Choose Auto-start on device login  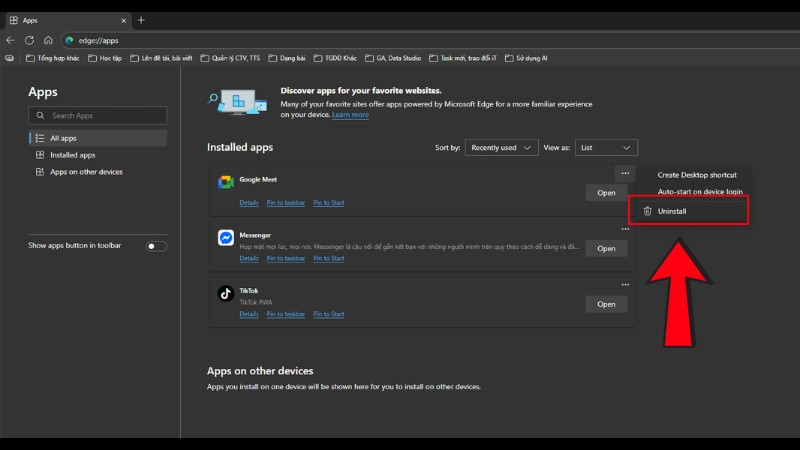tap(699, 192)
